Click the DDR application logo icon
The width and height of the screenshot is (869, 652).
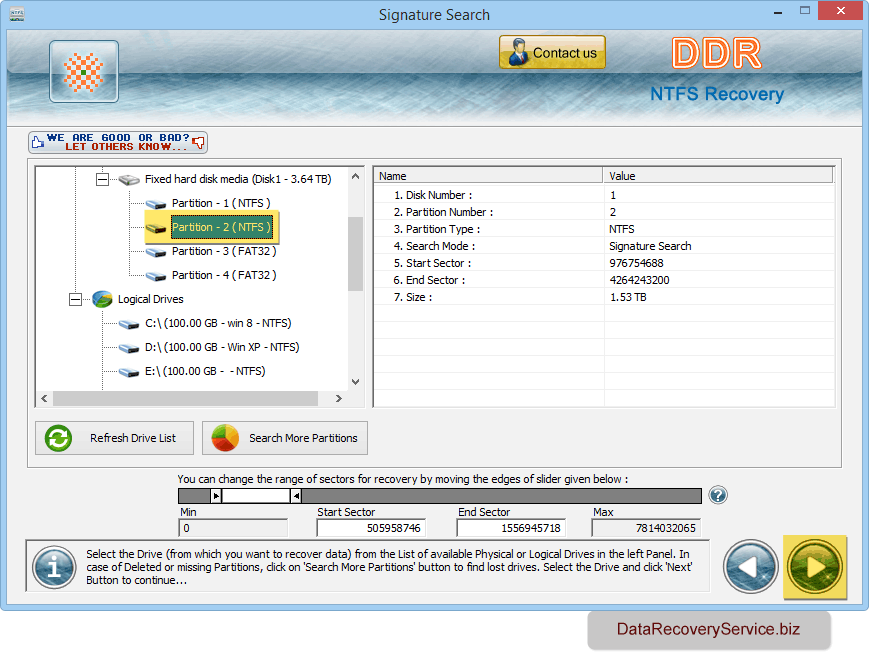tap(84, 72)
